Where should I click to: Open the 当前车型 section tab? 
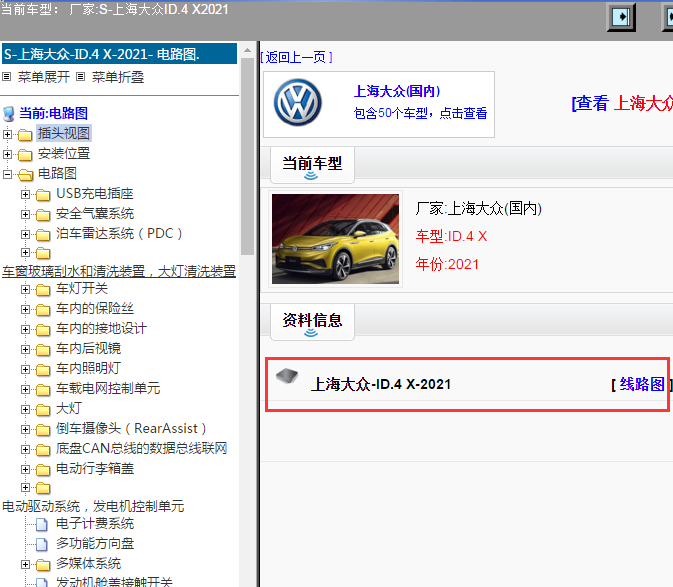click(x=312, y=164)
